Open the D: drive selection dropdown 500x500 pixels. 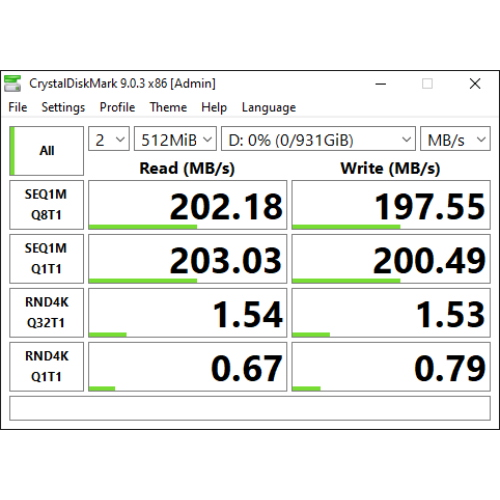click(318, 139)
